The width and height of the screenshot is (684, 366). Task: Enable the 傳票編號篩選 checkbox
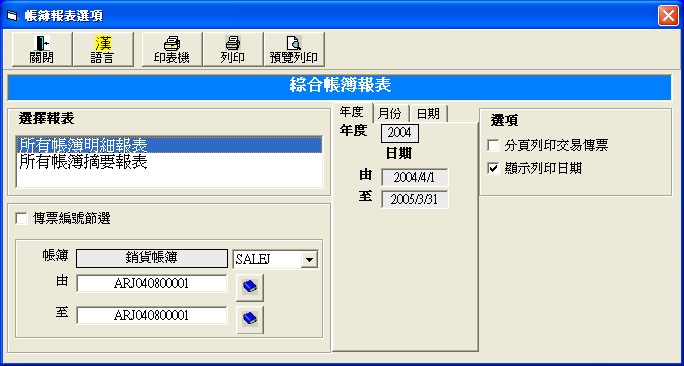pos(21,219)
